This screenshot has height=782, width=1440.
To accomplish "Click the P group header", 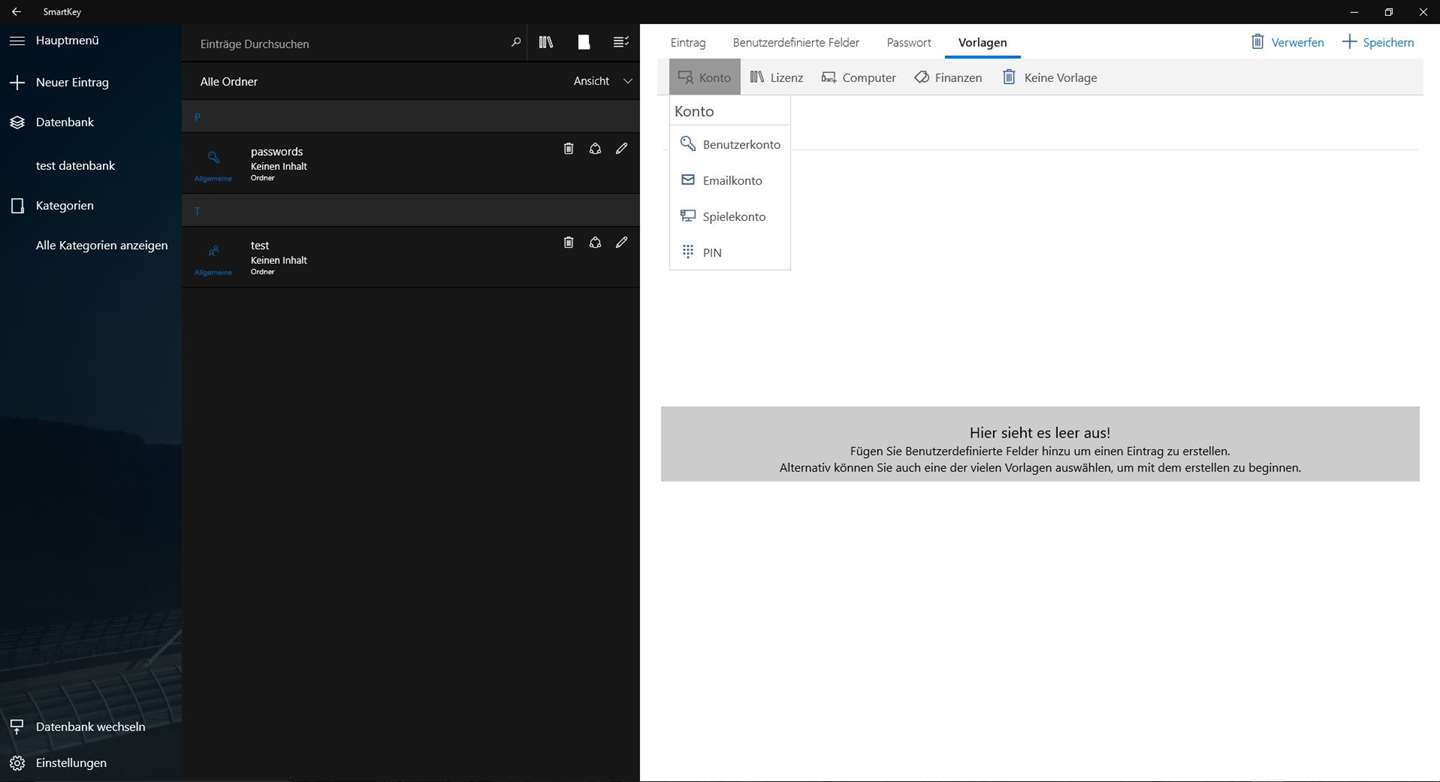I will [x=411, y=117].
